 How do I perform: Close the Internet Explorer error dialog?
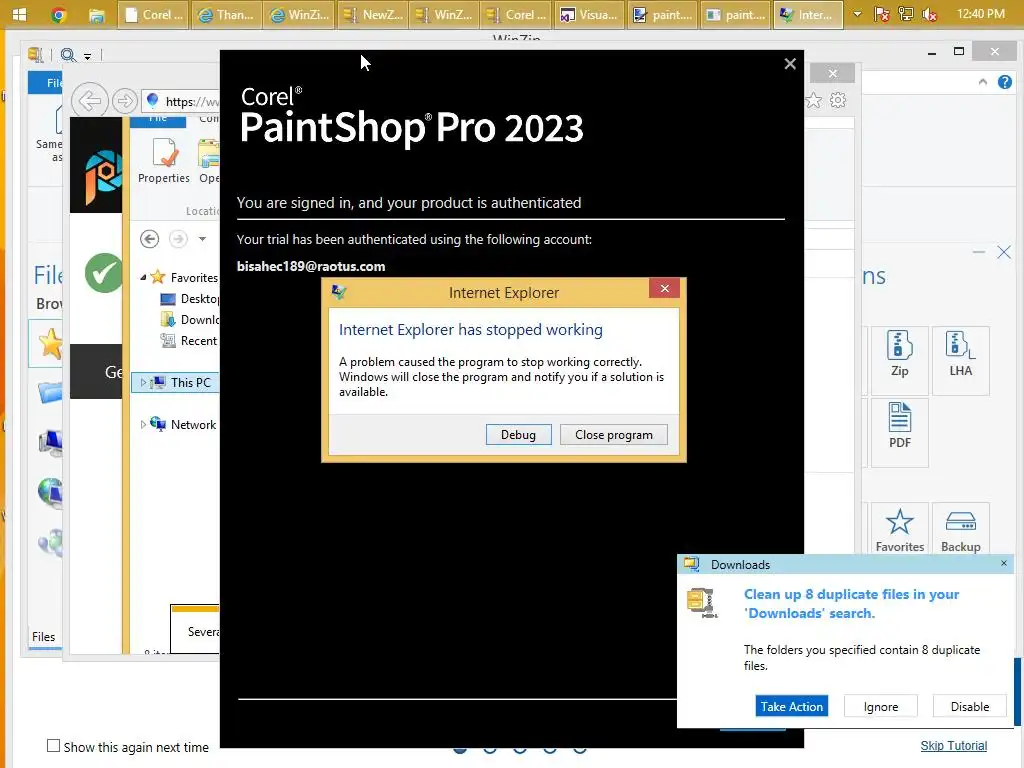point(664,289)
